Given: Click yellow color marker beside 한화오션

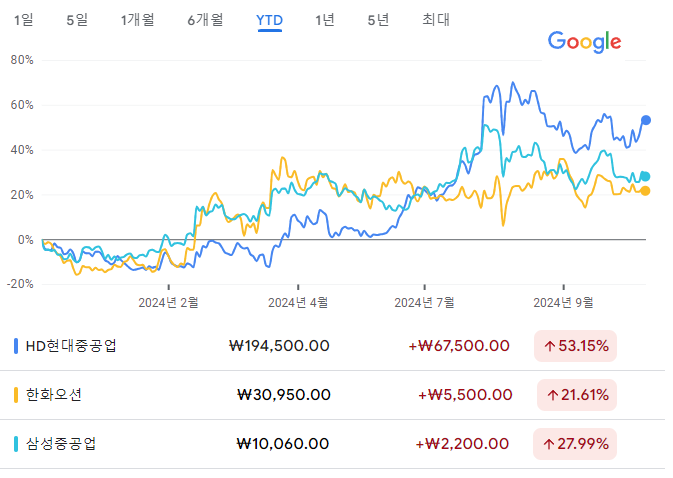Looking at the screenshot, I should 16,395.
